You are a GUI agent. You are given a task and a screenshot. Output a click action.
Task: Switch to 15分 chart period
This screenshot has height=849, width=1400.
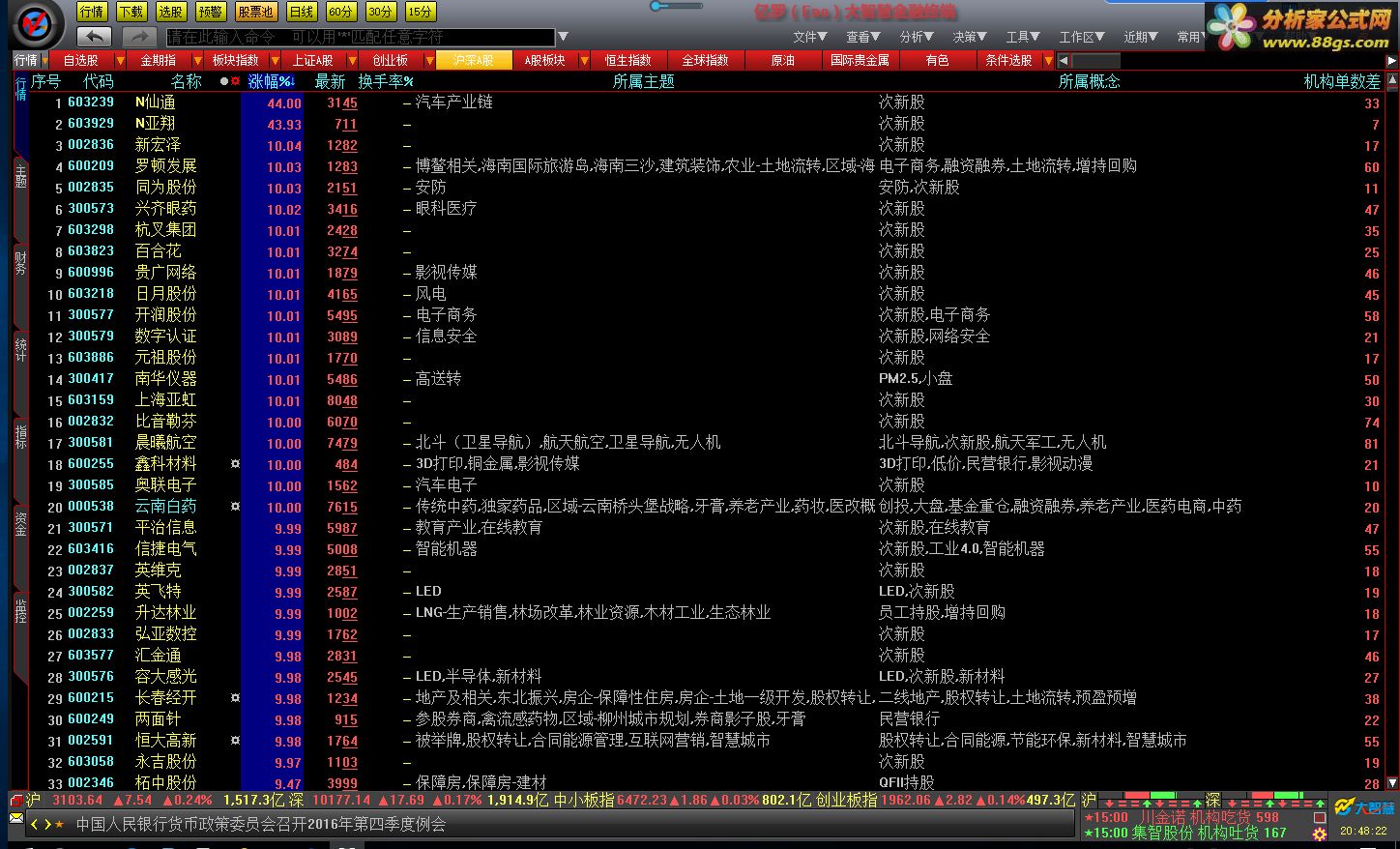(420, 12)
